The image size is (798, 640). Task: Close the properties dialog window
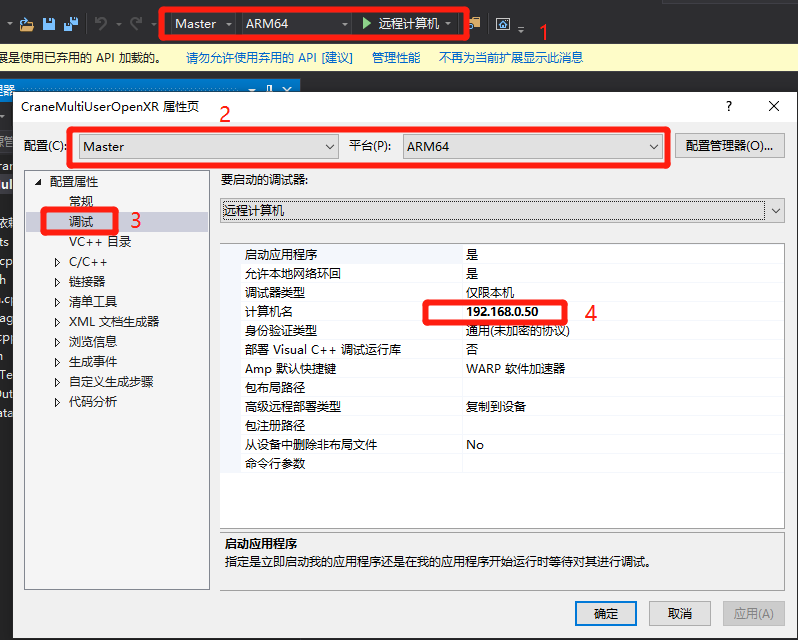click(x=774, y=106)
